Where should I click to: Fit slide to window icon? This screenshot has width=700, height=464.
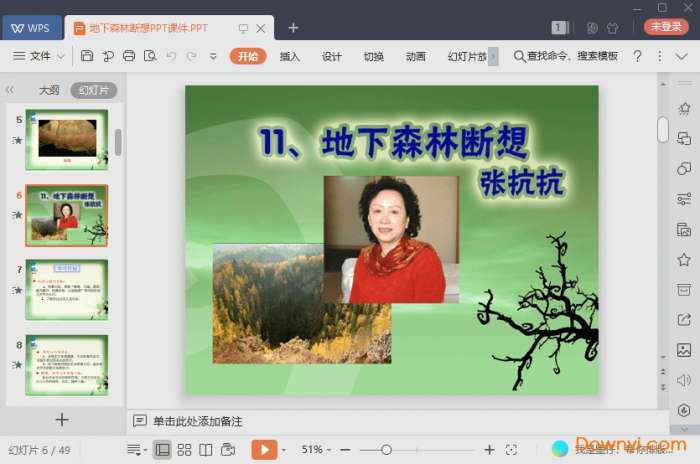click(511, 450)
